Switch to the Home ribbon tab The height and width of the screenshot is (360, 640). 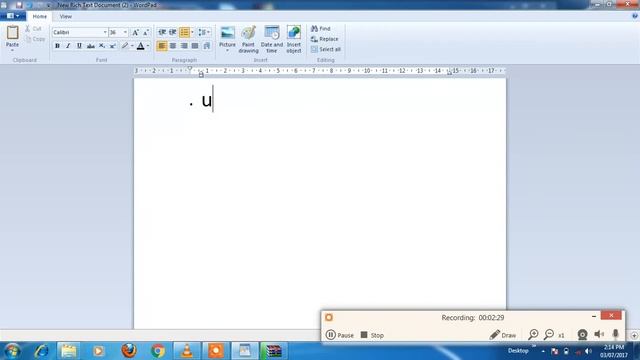pyautogui.click(x=40, y=16)
